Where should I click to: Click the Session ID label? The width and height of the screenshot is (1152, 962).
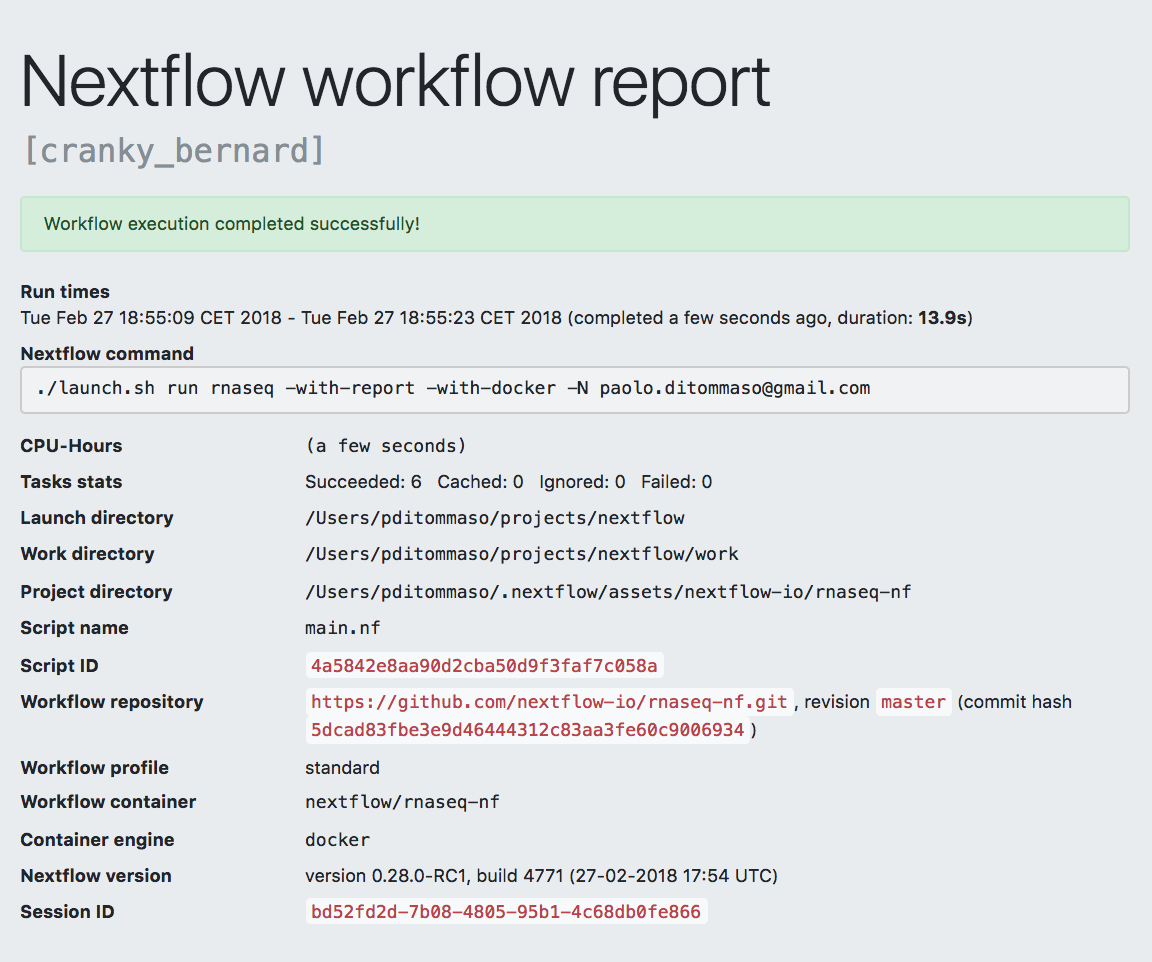[68, 912]
